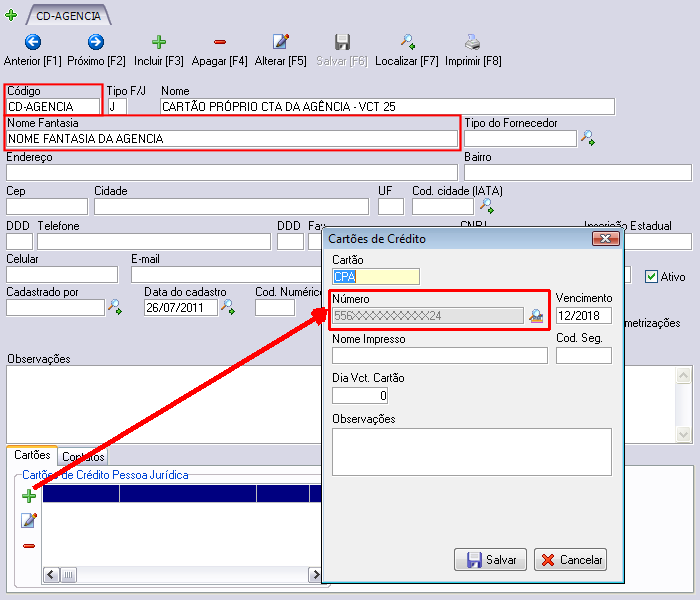Click the Data do cadastro field

[181, 308]
